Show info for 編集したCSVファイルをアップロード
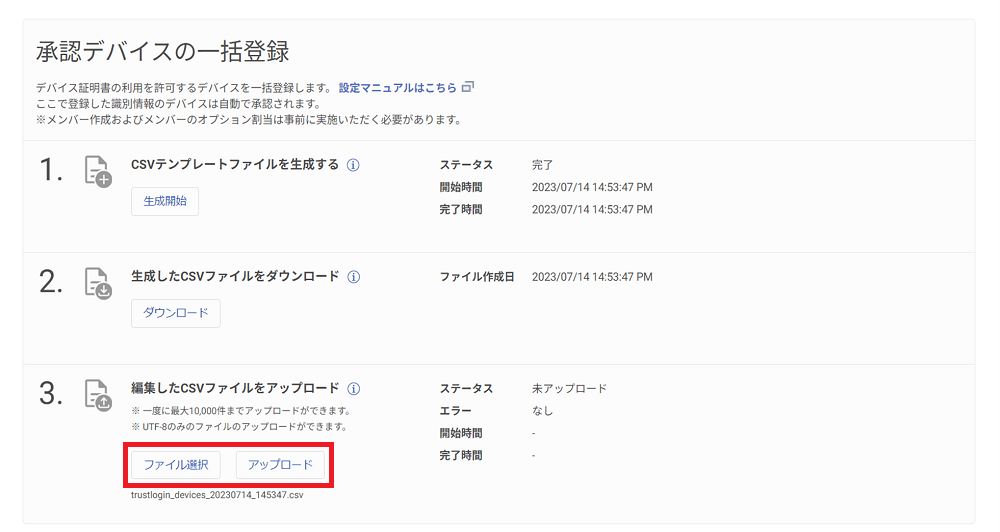Screen dimensions: 1000x532 (x=353, y=388)
